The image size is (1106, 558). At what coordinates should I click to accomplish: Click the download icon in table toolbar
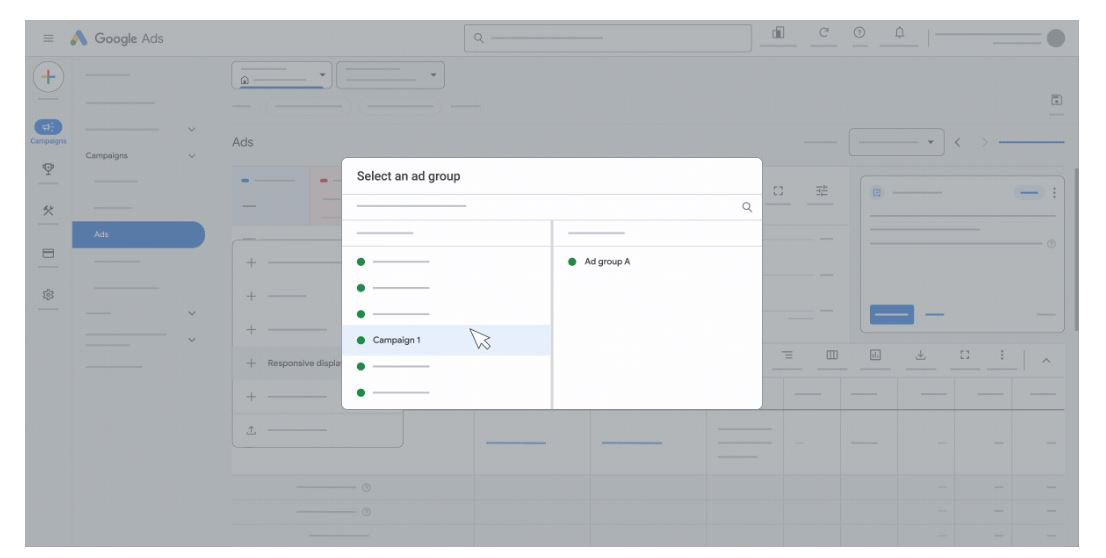click(x=920, y=355)
